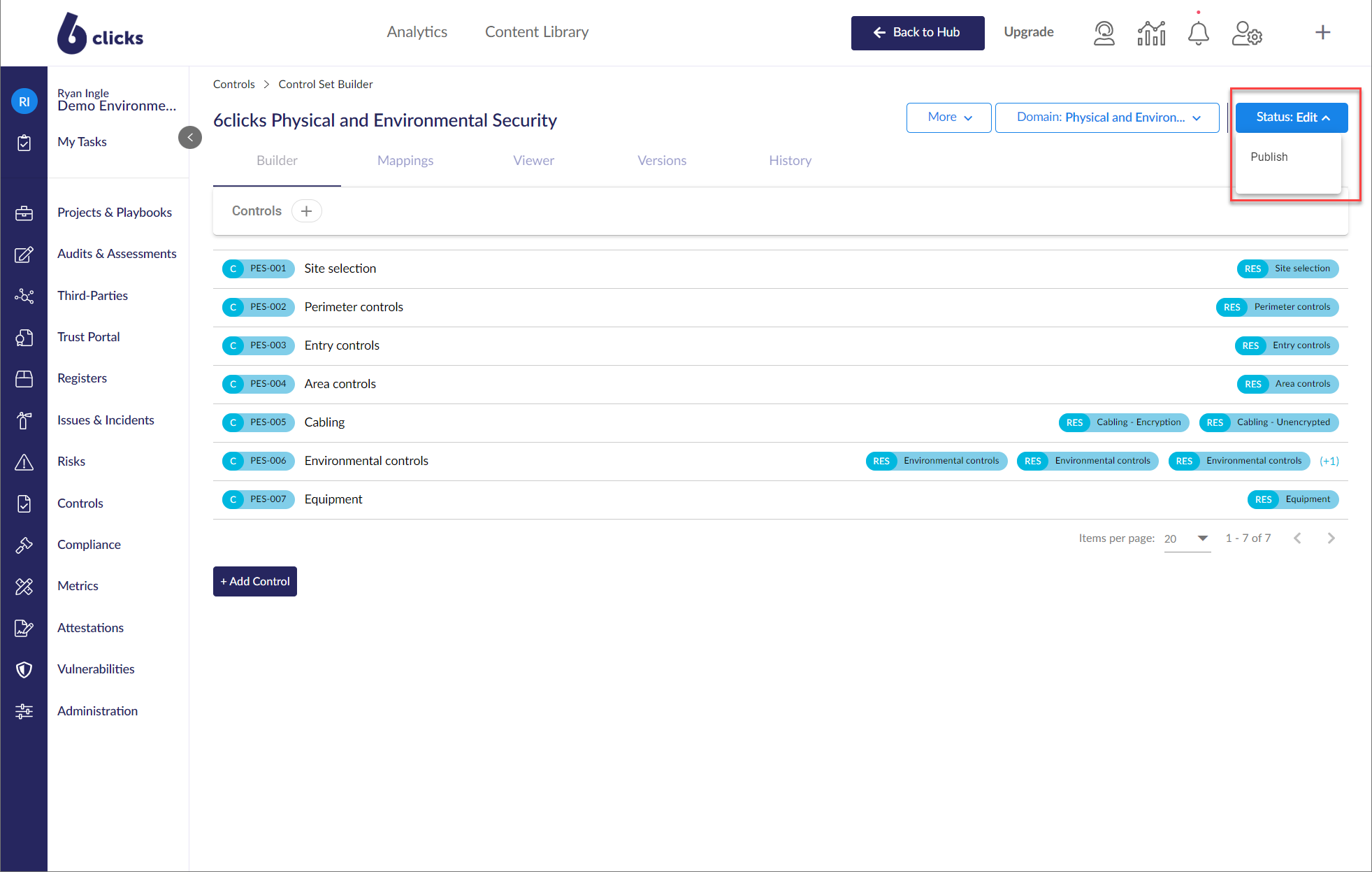Open notifications bell icon

[x=1198, y=33]
